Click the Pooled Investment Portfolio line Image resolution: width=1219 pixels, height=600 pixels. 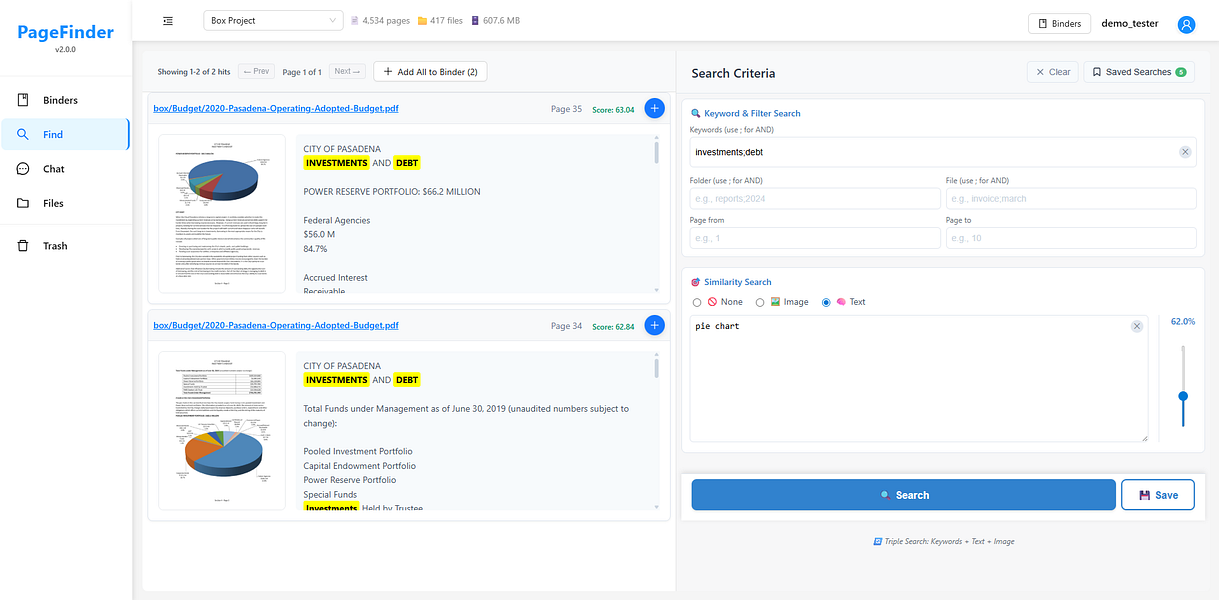pos(360,451)
